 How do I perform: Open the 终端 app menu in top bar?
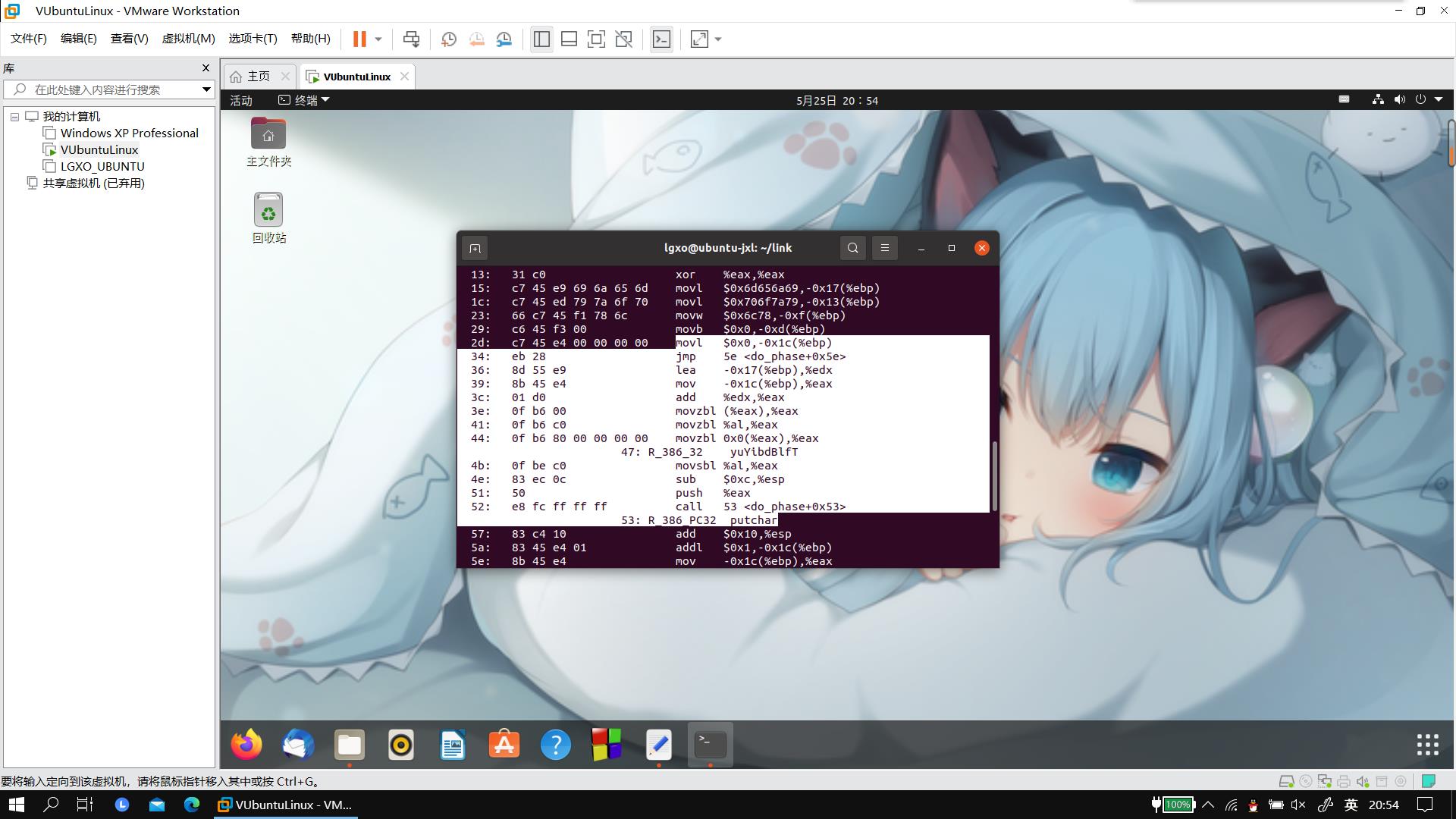pyautogui.click(x=303, y=100)
